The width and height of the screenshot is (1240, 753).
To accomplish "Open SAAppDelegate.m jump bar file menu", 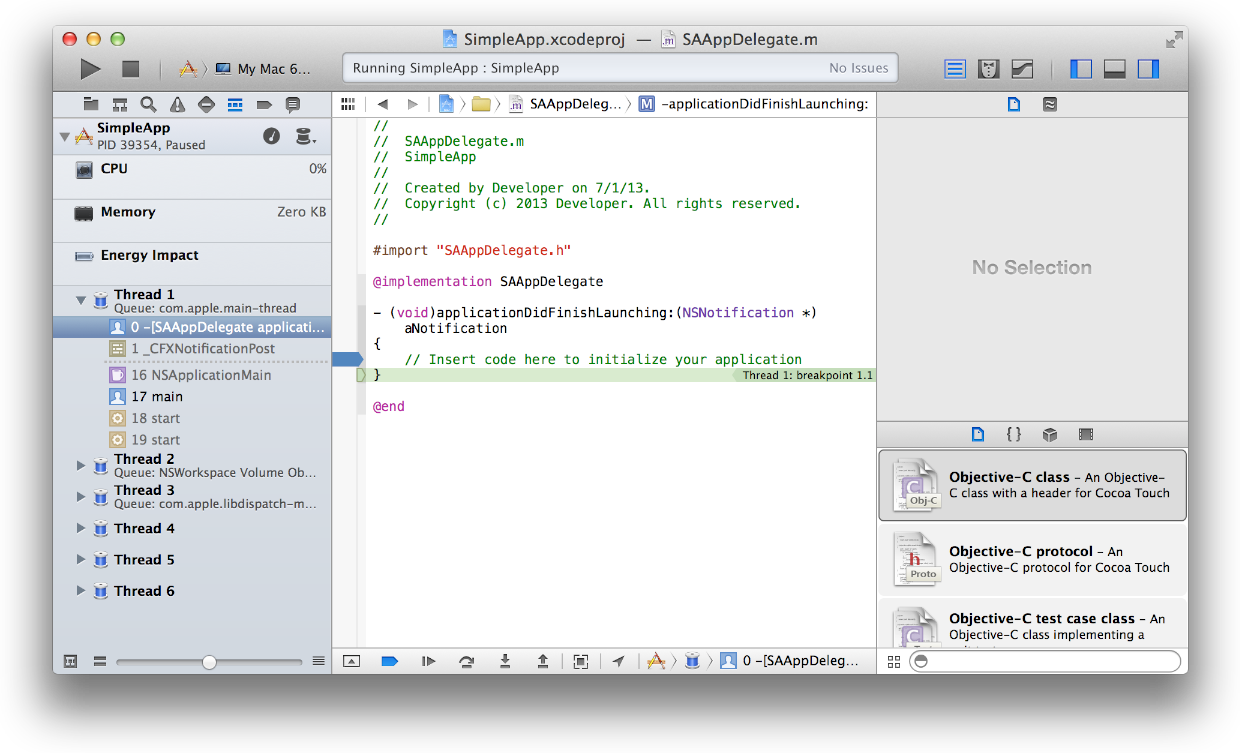I will pyautogui.click(x=565, y=104).
